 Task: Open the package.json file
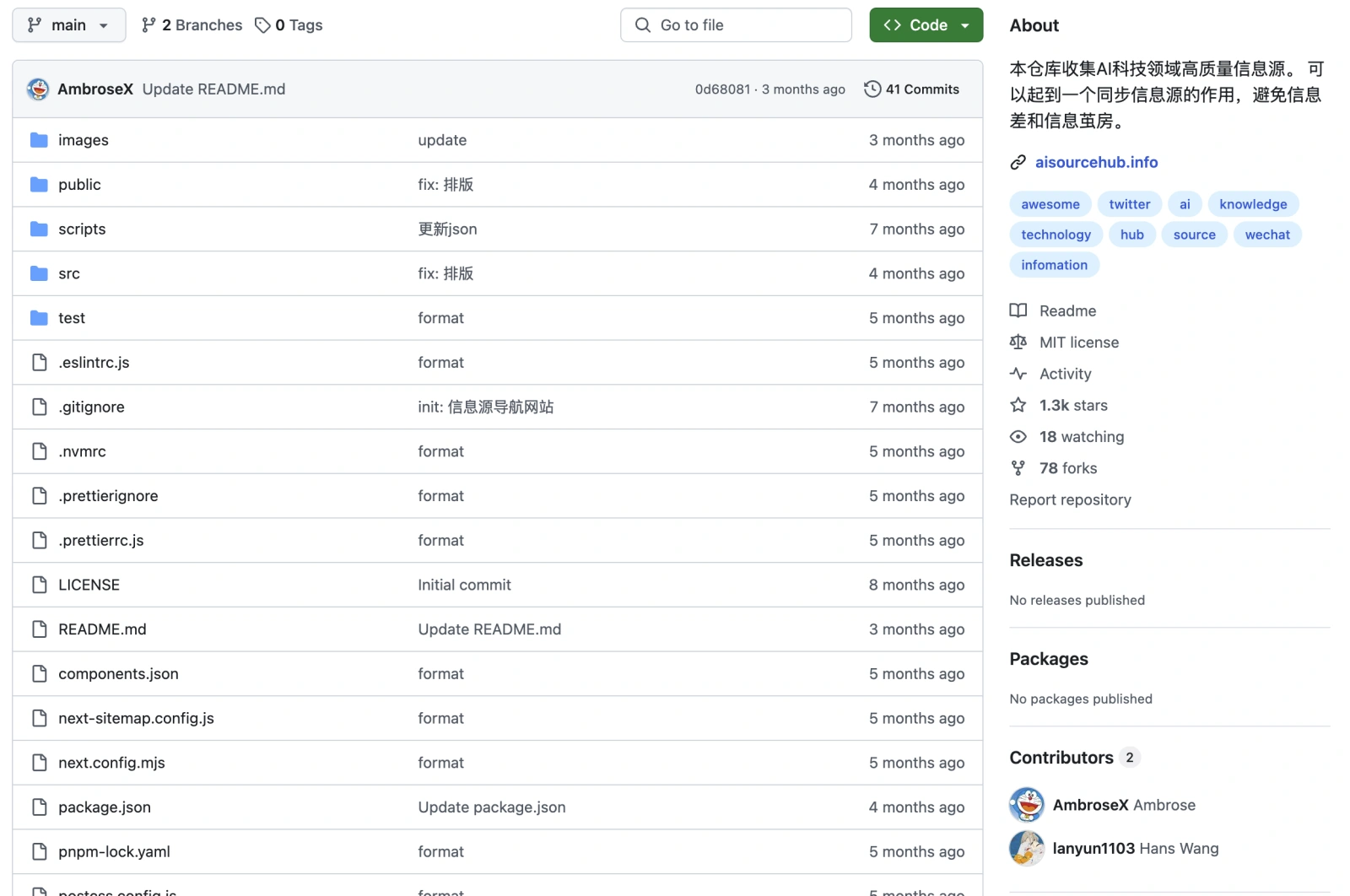[x=105, y=807]
